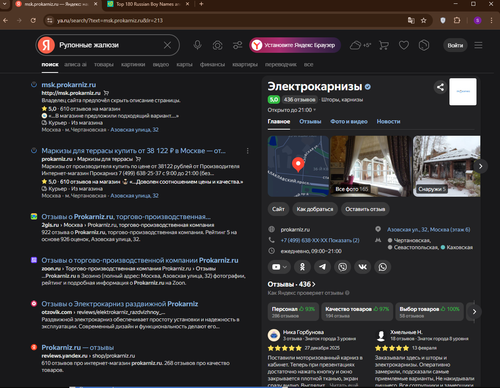Show more review category chips arrow
Image resolution: width=500 pixels, height=388 pixels.
474,312
